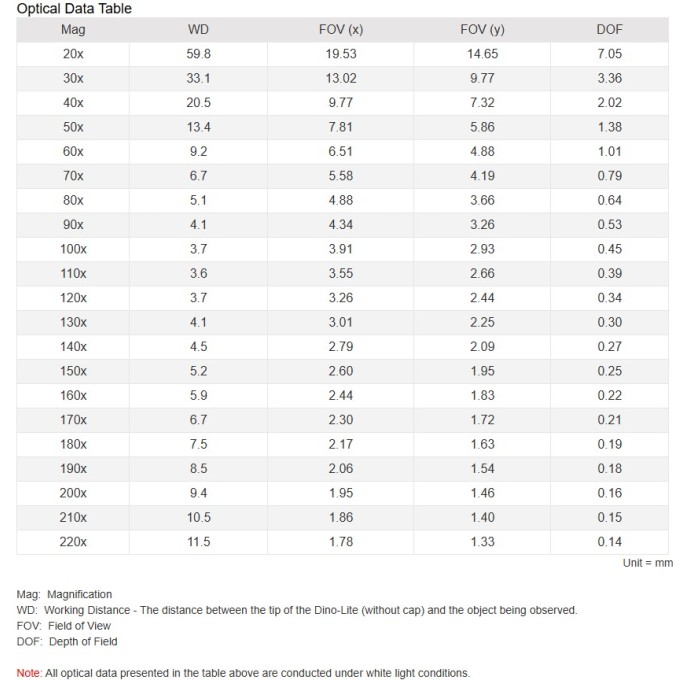The height and width of the screenshot is (680, 680).
Task: Click the Mag column header
Action: (x=73, y=29)
